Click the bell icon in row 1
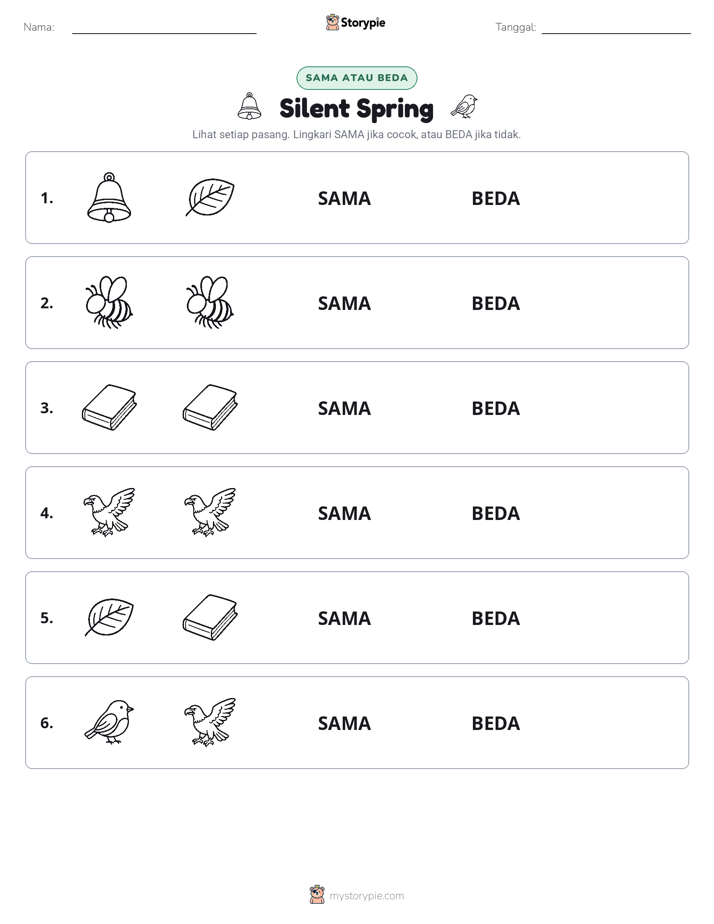This screenshot has width=714, height=924. (x=109, y=197)
